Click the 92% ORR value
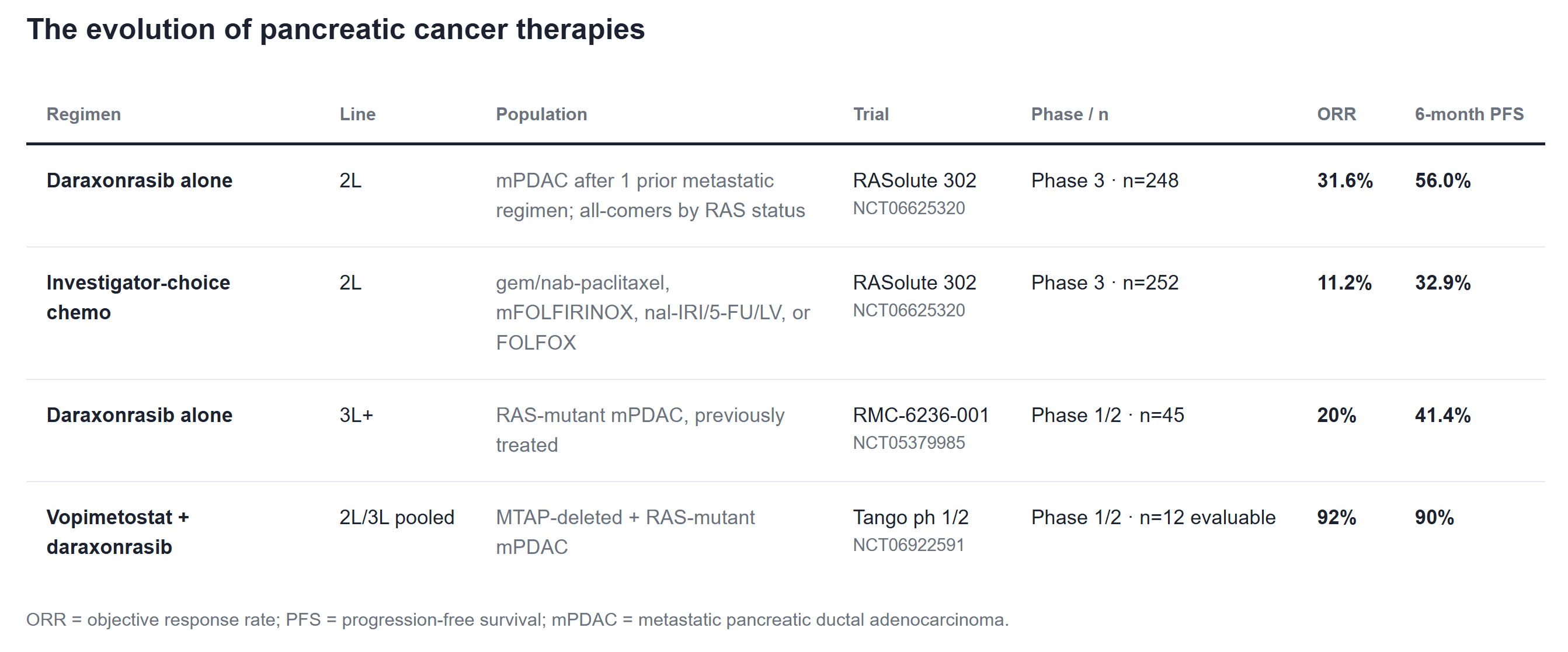Screen dimensions: 1568x652 point(1336,517)
